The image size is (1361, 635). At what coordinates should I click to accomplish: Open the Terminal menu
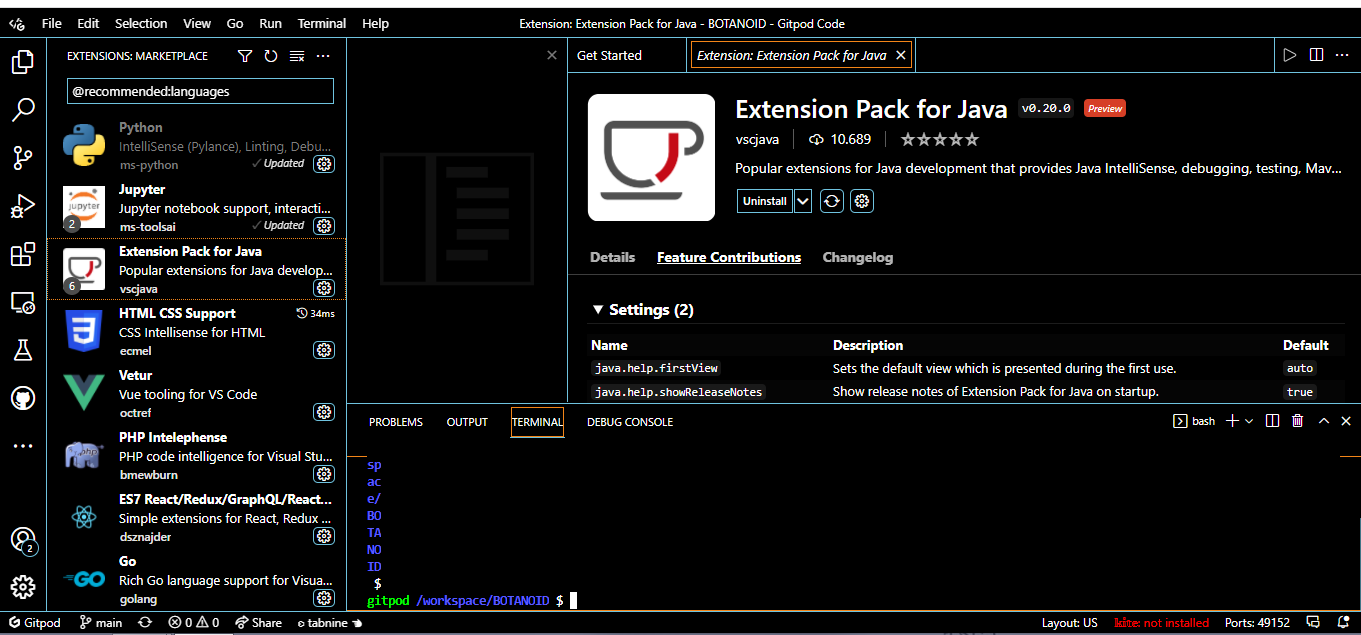[322, 23]
